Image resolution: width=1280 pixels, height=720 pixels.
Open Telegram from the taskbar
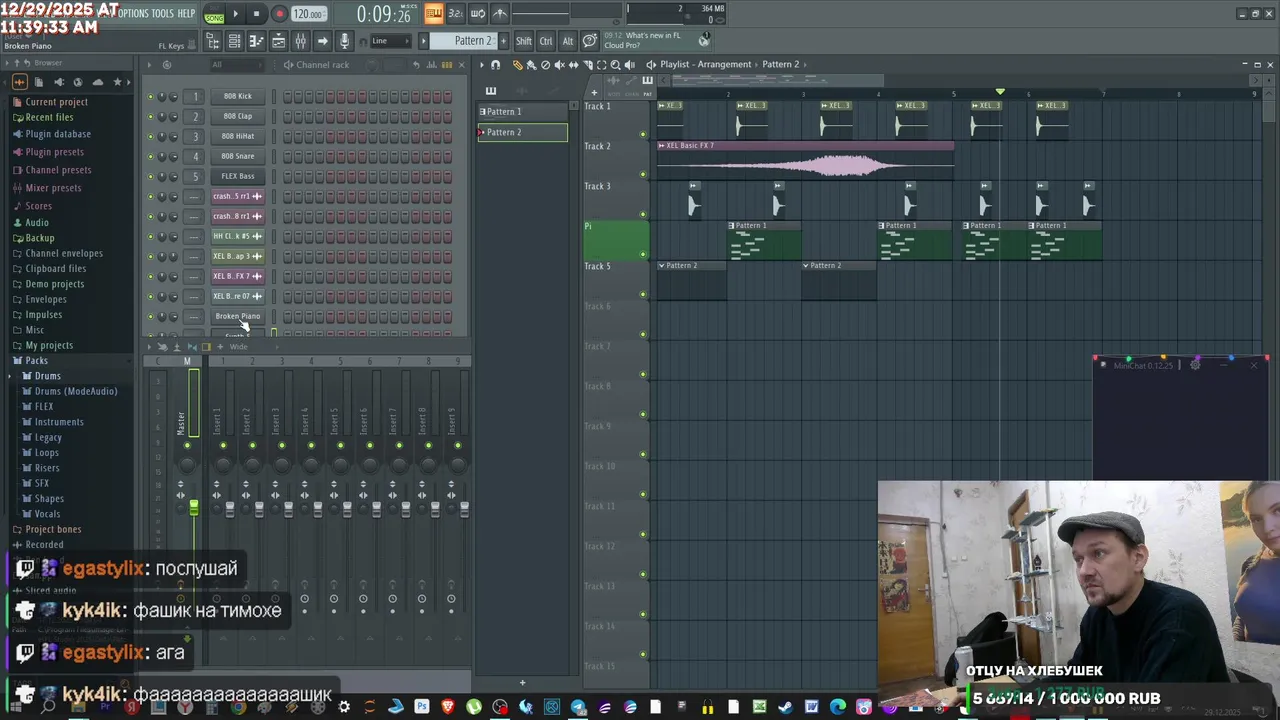coord(578,707)
